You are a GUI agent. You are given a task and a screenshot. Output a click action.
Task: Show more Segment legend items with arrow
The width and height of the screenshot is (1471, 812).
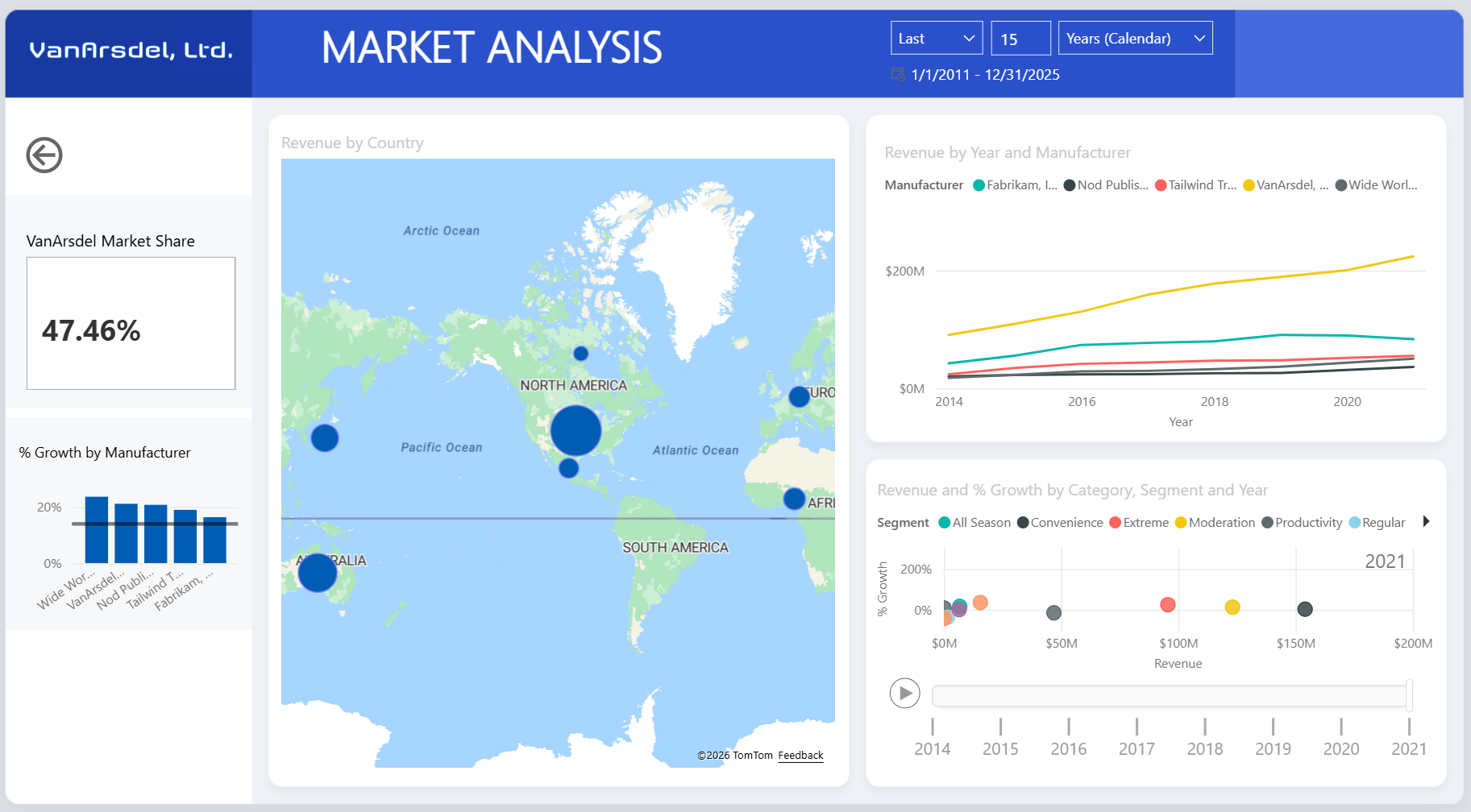pos(1426,521)
